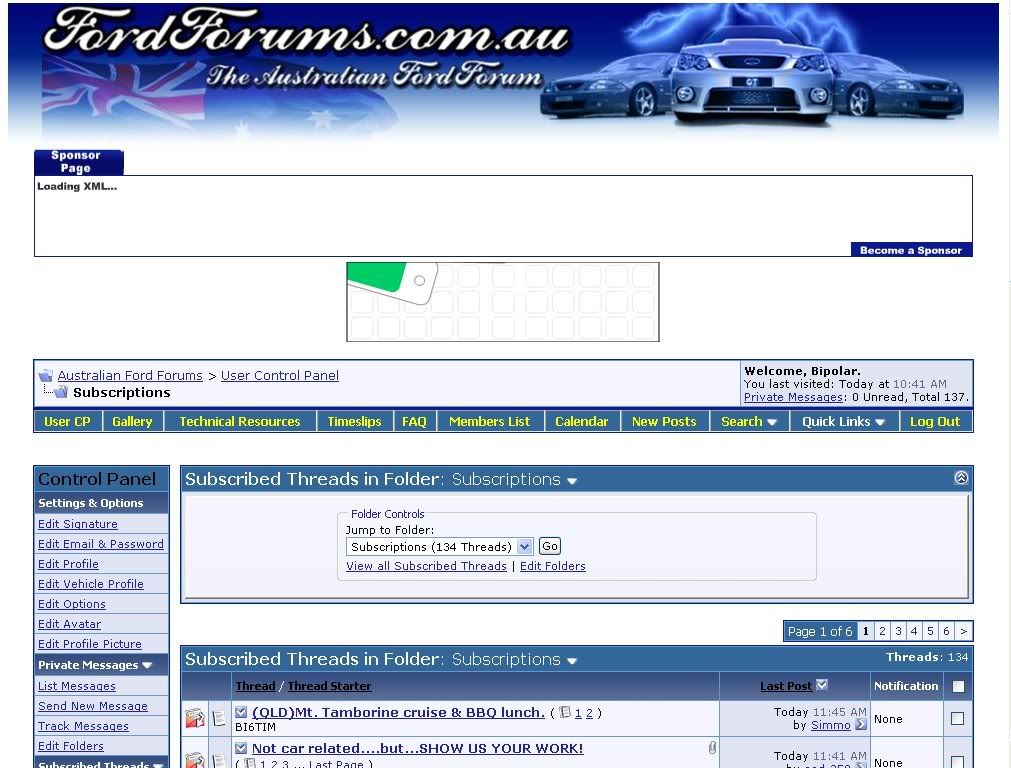
Task: Expand Private Messages section in Control Panel
Action: click(x=147, y=665)
